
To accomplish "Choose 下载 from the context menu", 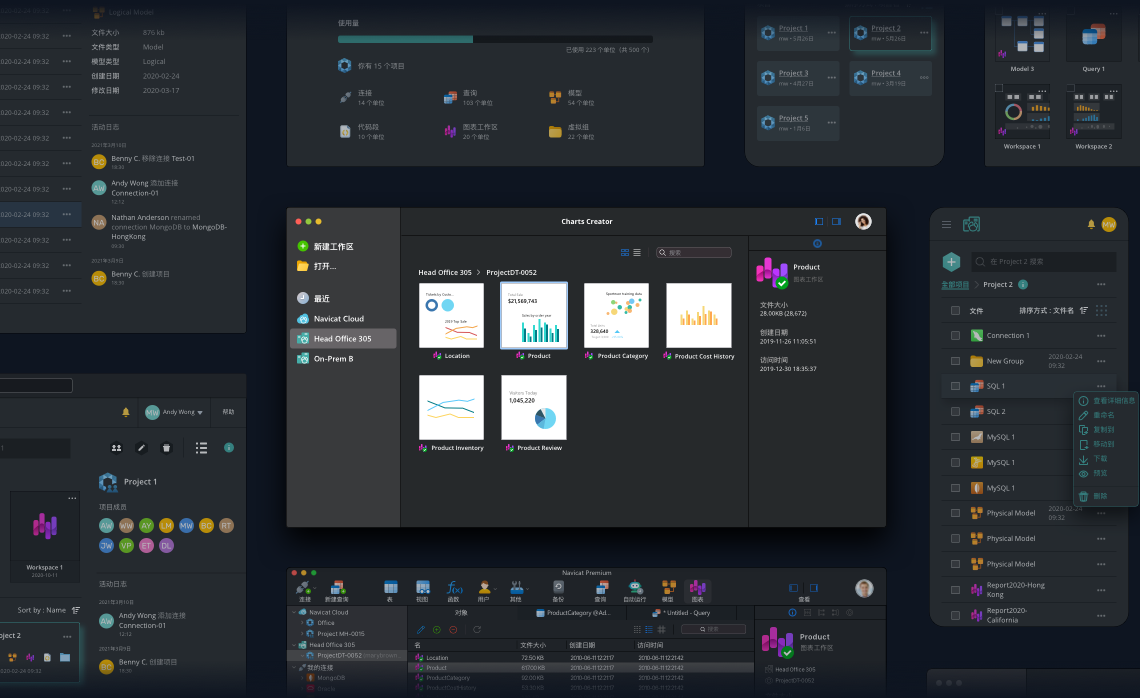I will 1093,459.
